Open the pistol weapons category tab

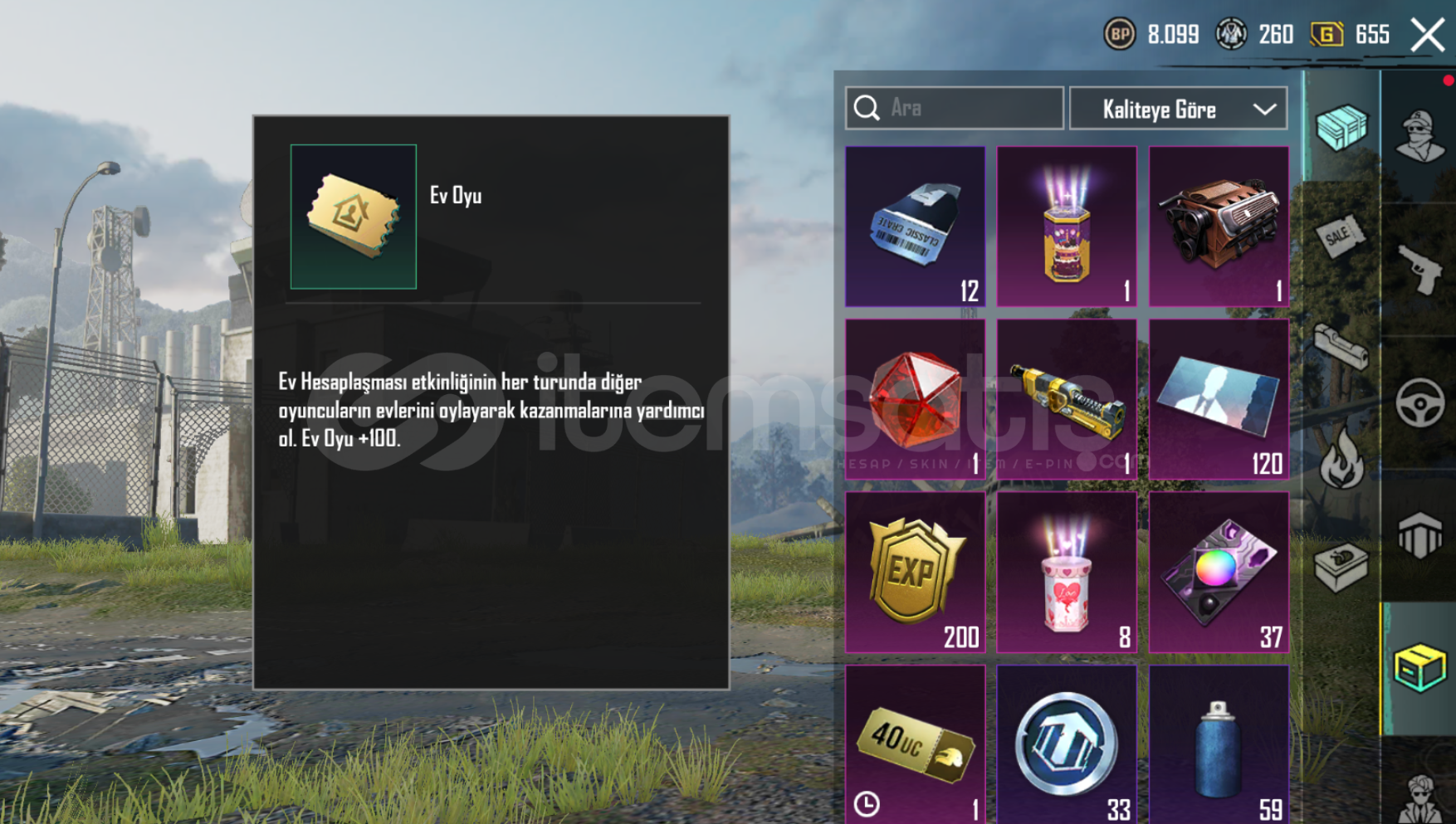pyautogui.click(x=1419, y=268)
